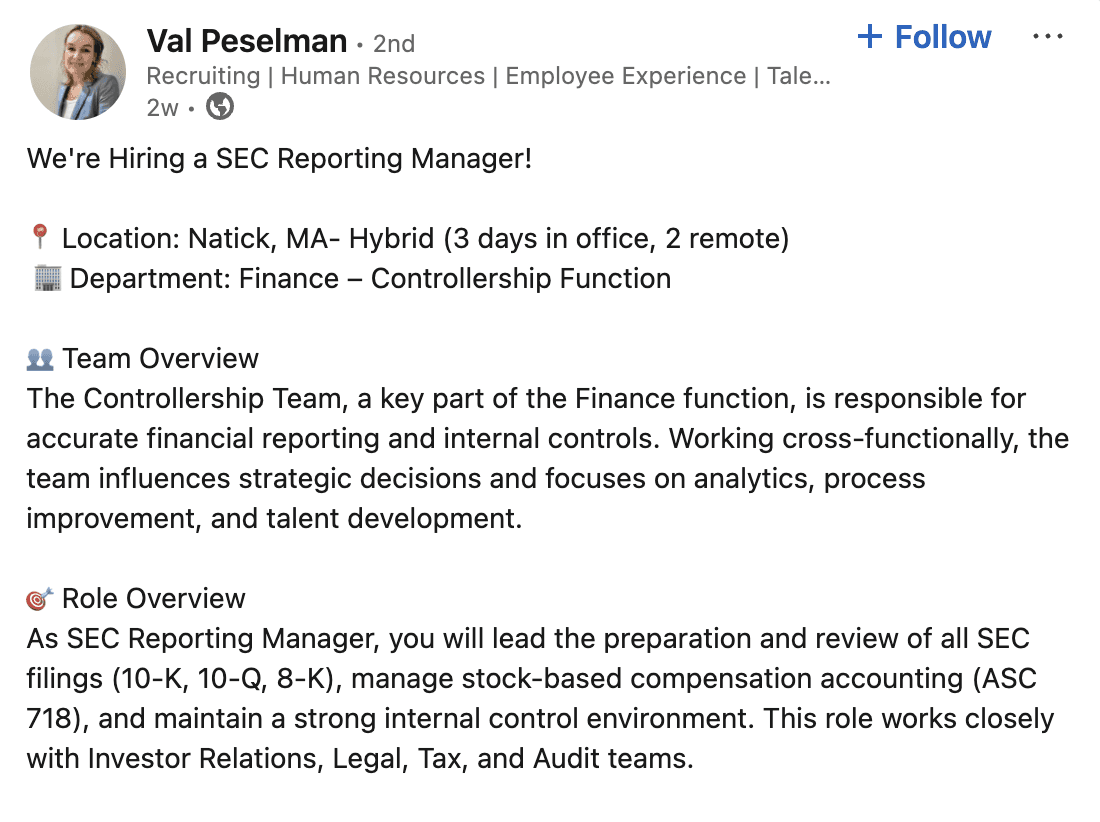Click the plus icon beside Follow
Image resolution: width=1100 pixels, height=822 pixels.
(870, 37)
